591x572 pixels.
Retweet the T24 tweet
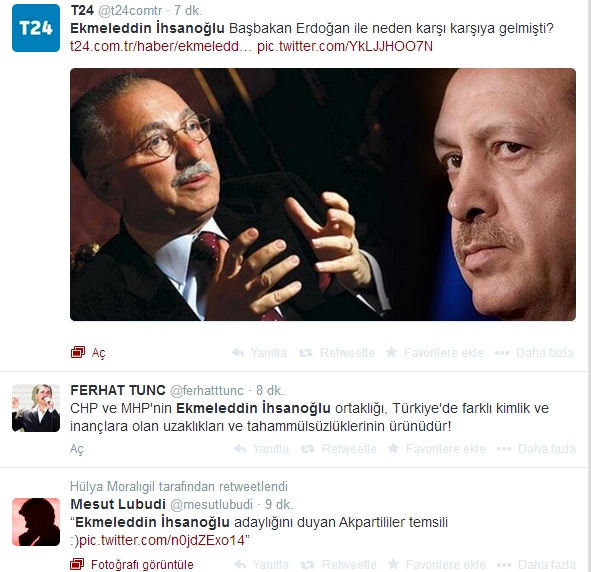(336, 353)
